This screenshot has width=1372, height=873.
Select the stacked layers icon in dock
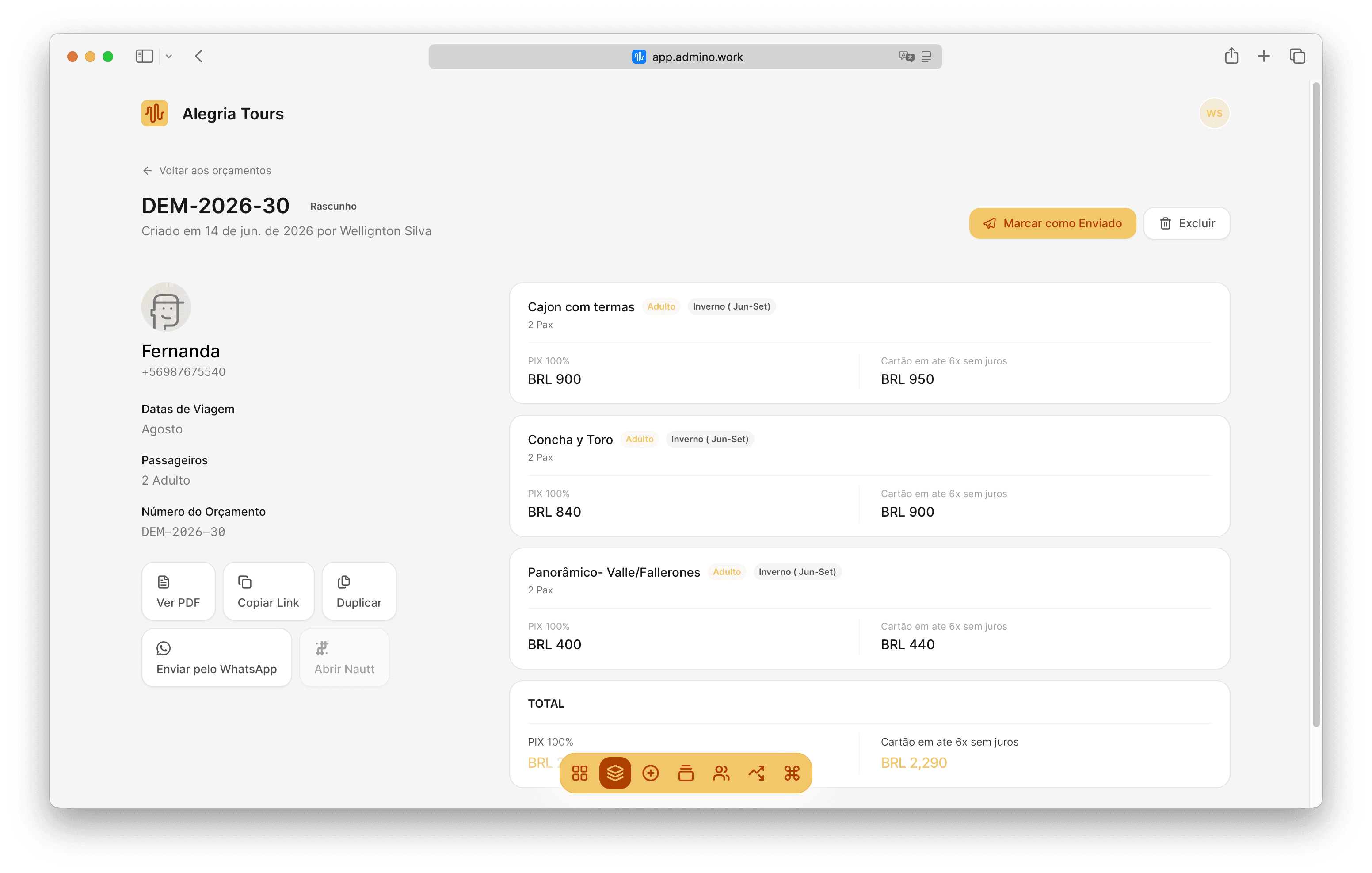point(615,773)
